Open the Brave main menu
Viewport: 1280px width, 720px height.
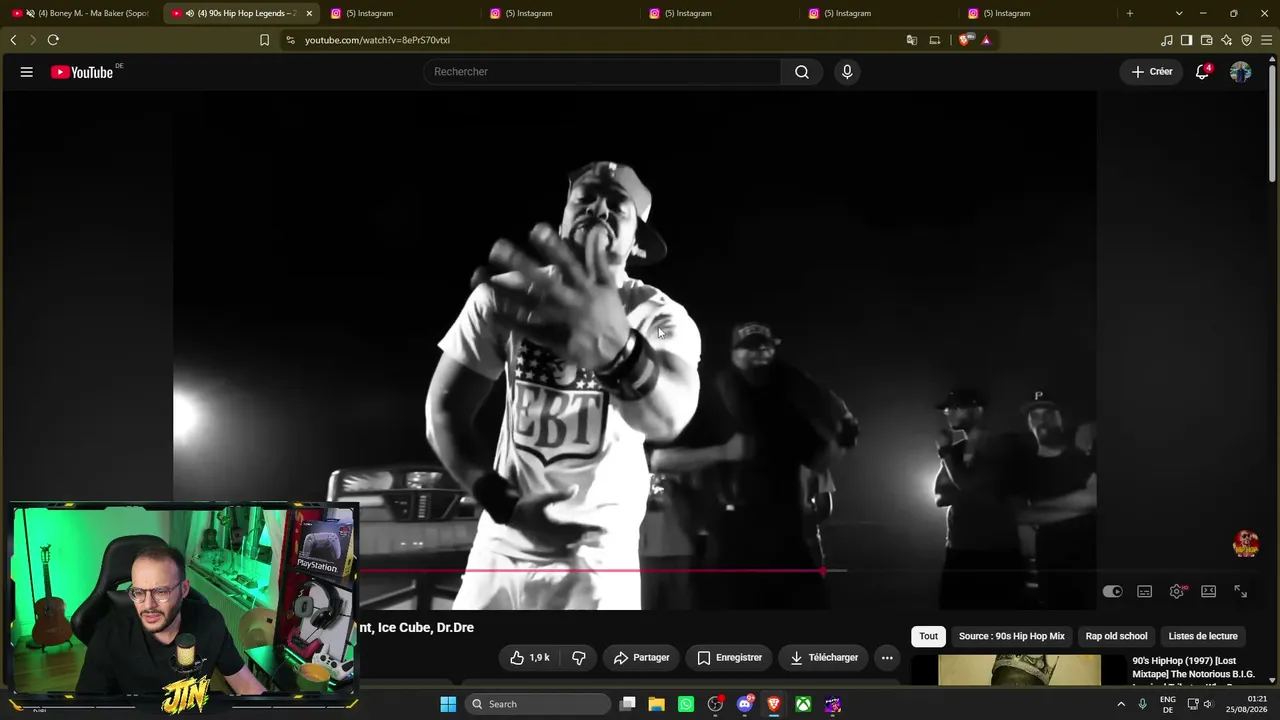point(1267,40)
